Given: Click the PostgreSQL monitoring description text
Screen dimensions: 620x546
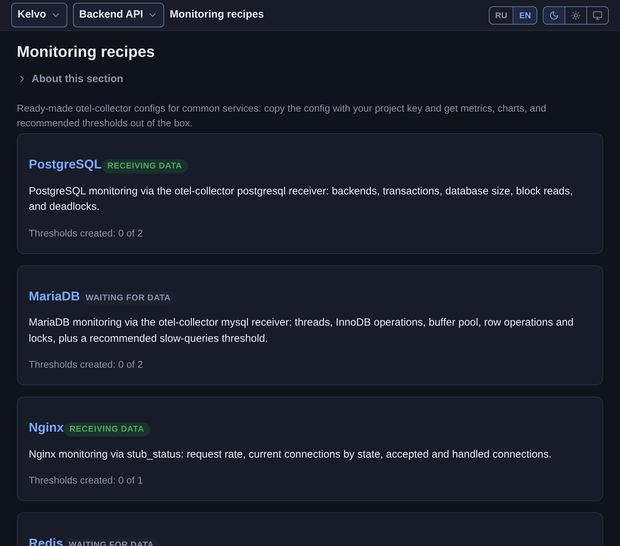Looking at the screenshot, I should [301, 198].
